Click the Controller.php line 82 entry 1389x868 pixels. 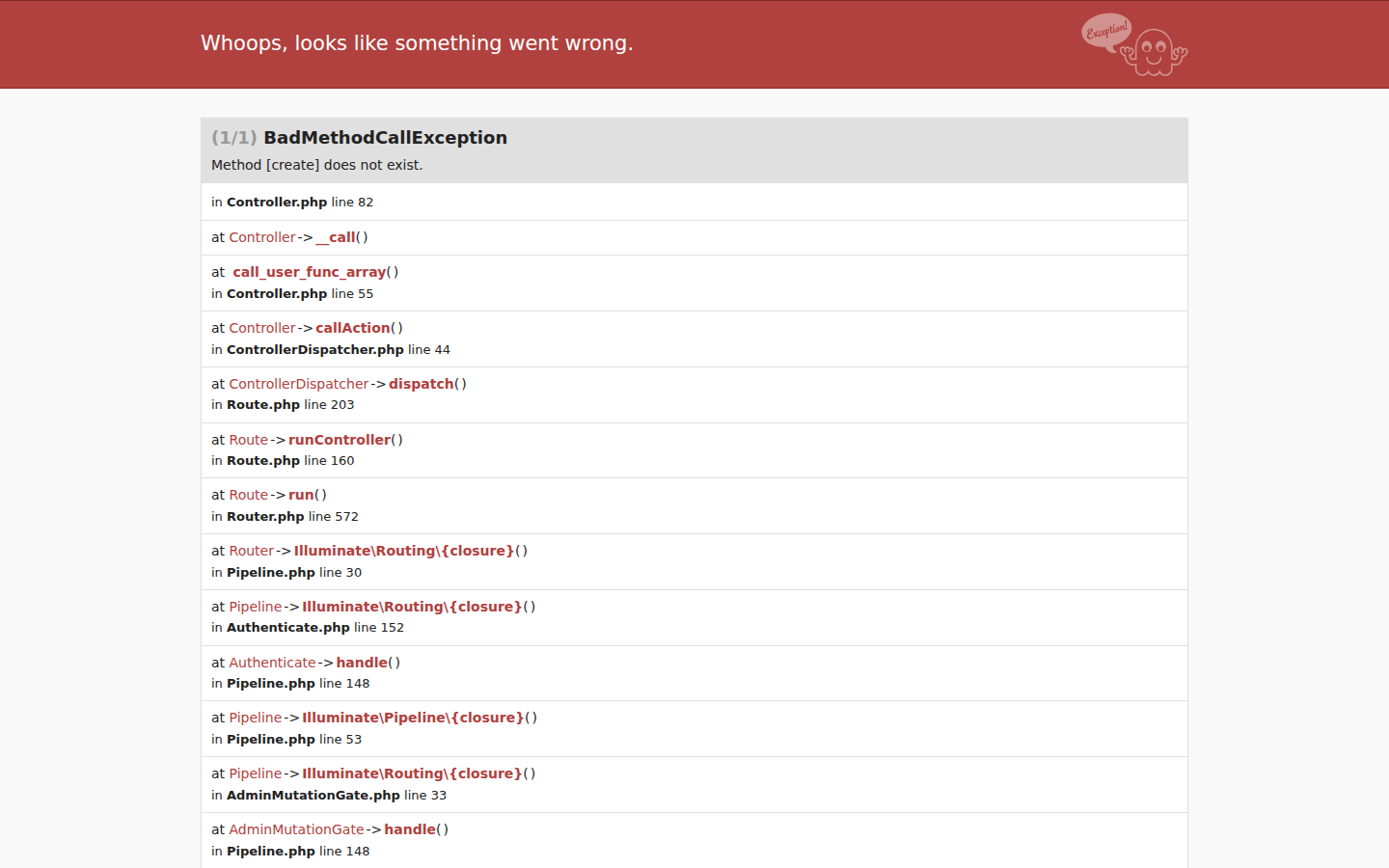[292, 203]
